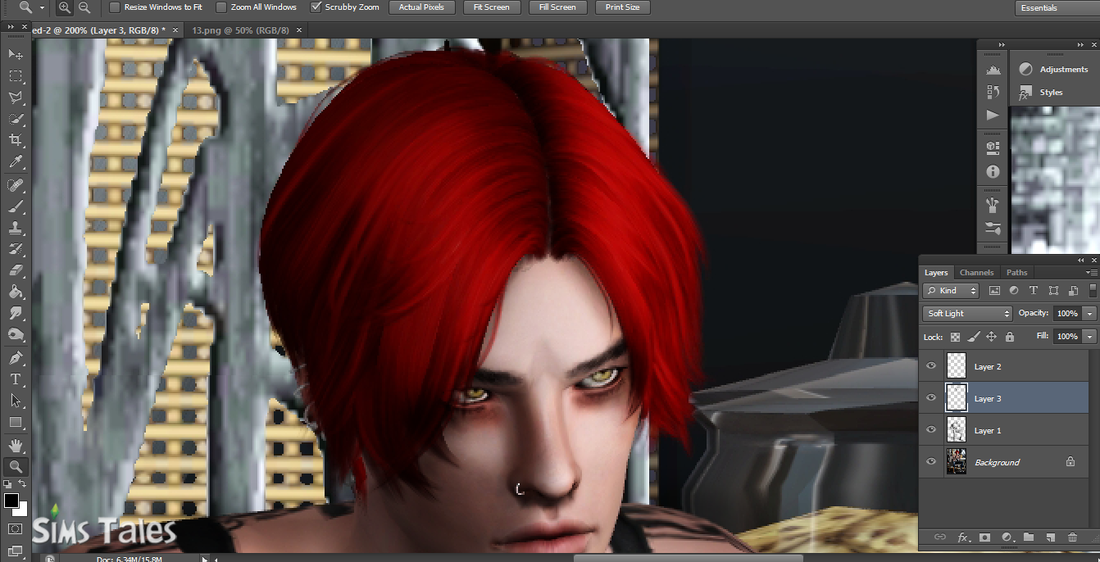Create a new layer group

pos(1028,537)
